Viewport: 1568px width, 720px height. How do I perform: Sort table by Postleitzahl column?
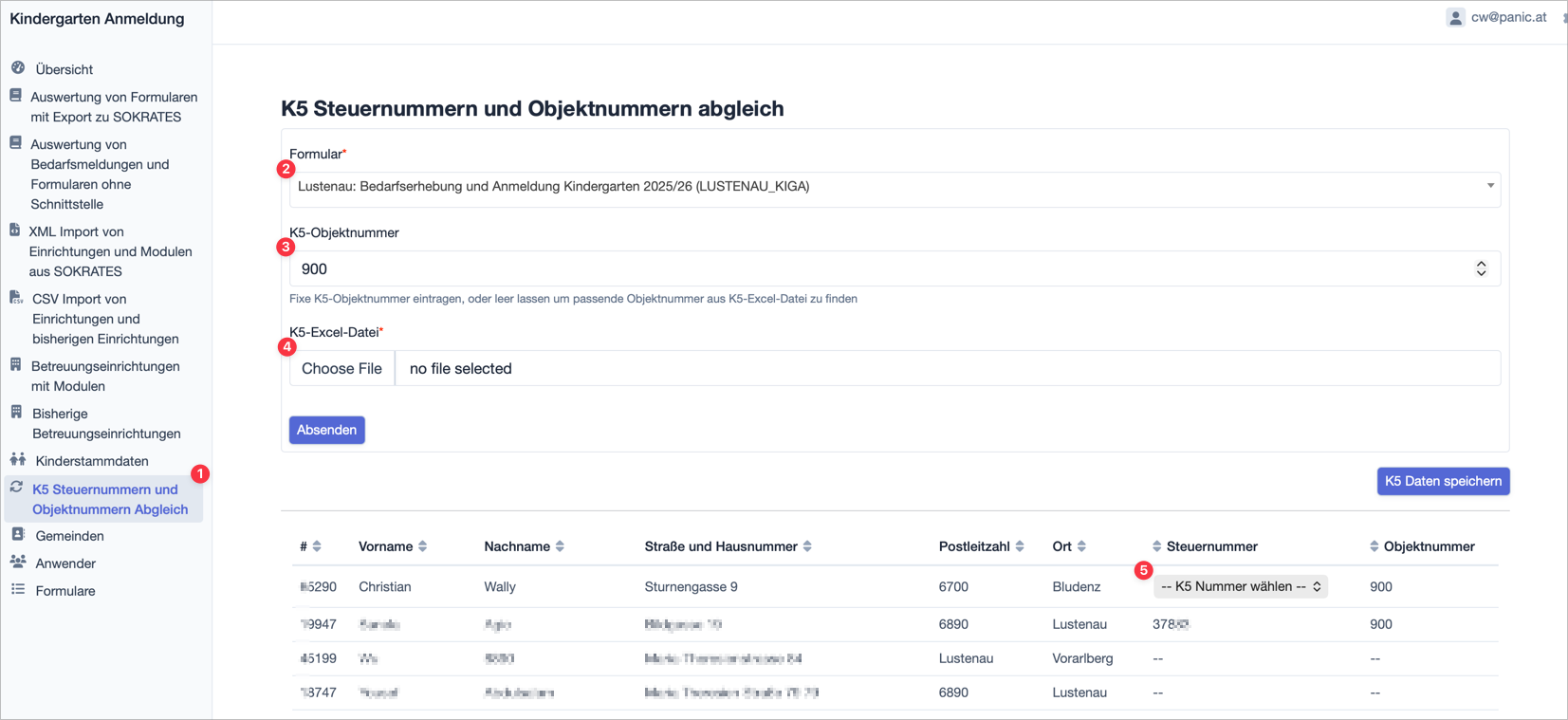[1020, 546]
